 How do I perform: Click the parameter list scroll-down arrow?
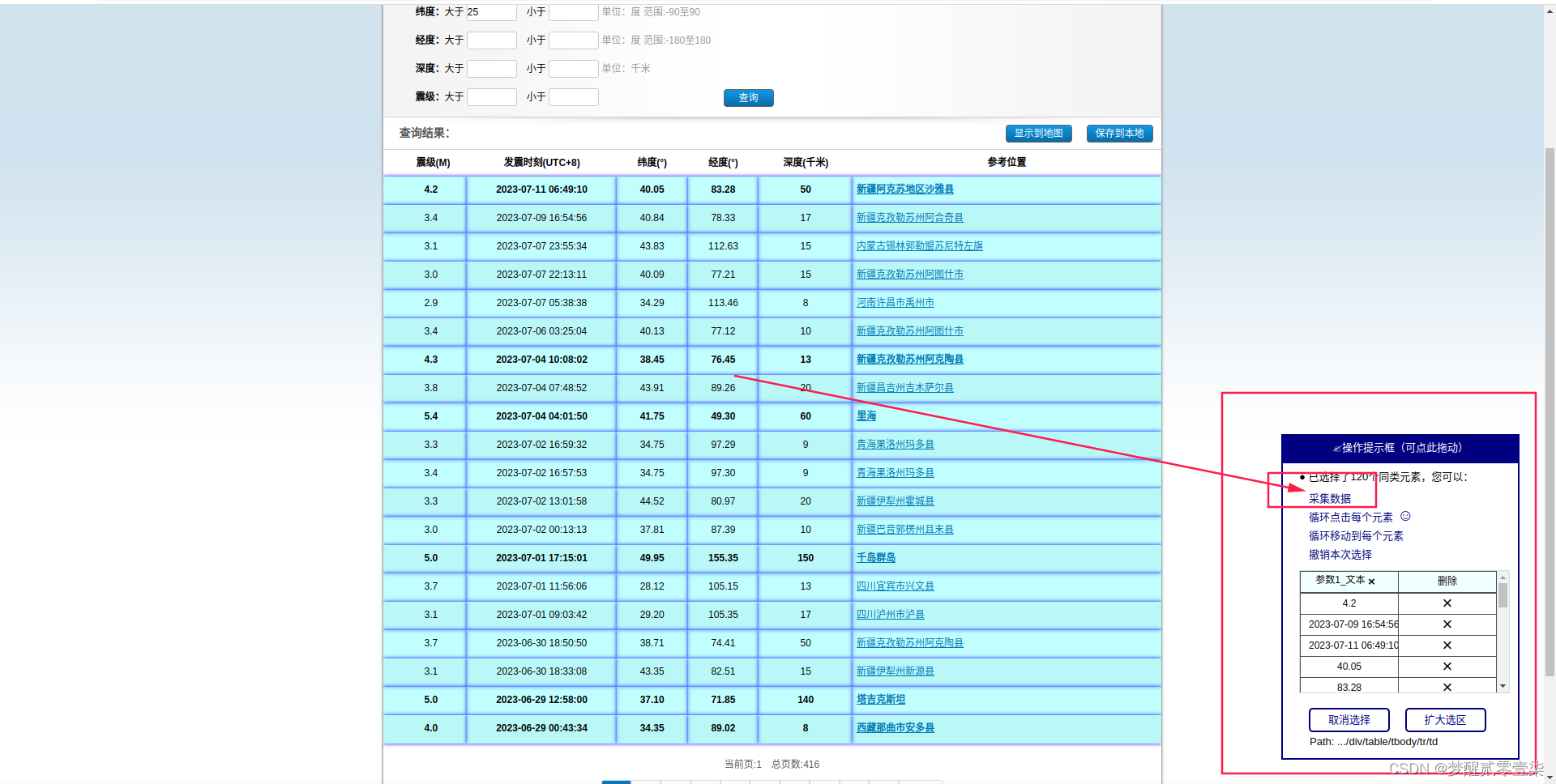1503,686
